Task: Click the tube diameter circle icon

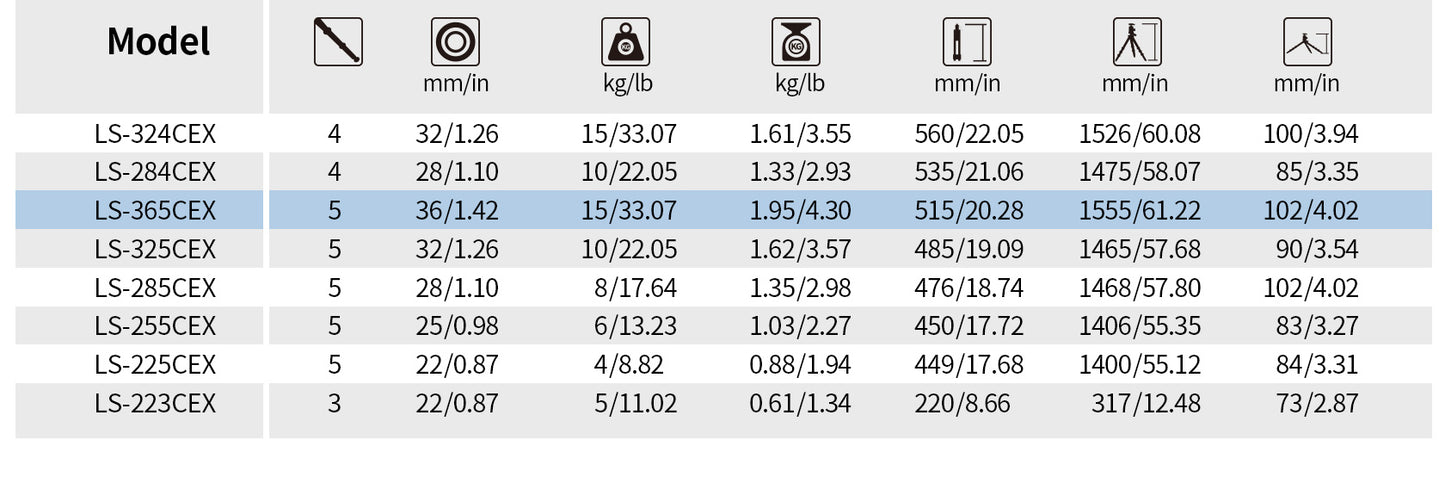Action: point(456,42)
